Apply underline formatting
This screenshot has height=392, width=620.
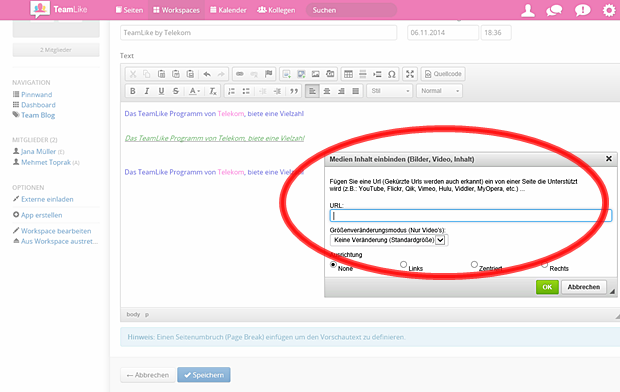161,91
